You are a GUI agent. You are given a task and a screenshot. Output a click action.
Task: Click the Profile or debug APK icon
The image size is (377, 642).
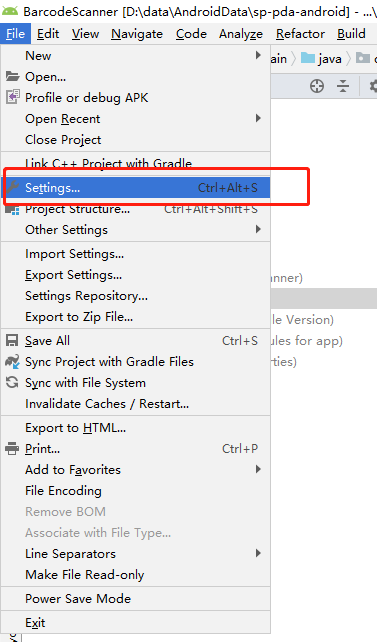[x=12, y=97]
